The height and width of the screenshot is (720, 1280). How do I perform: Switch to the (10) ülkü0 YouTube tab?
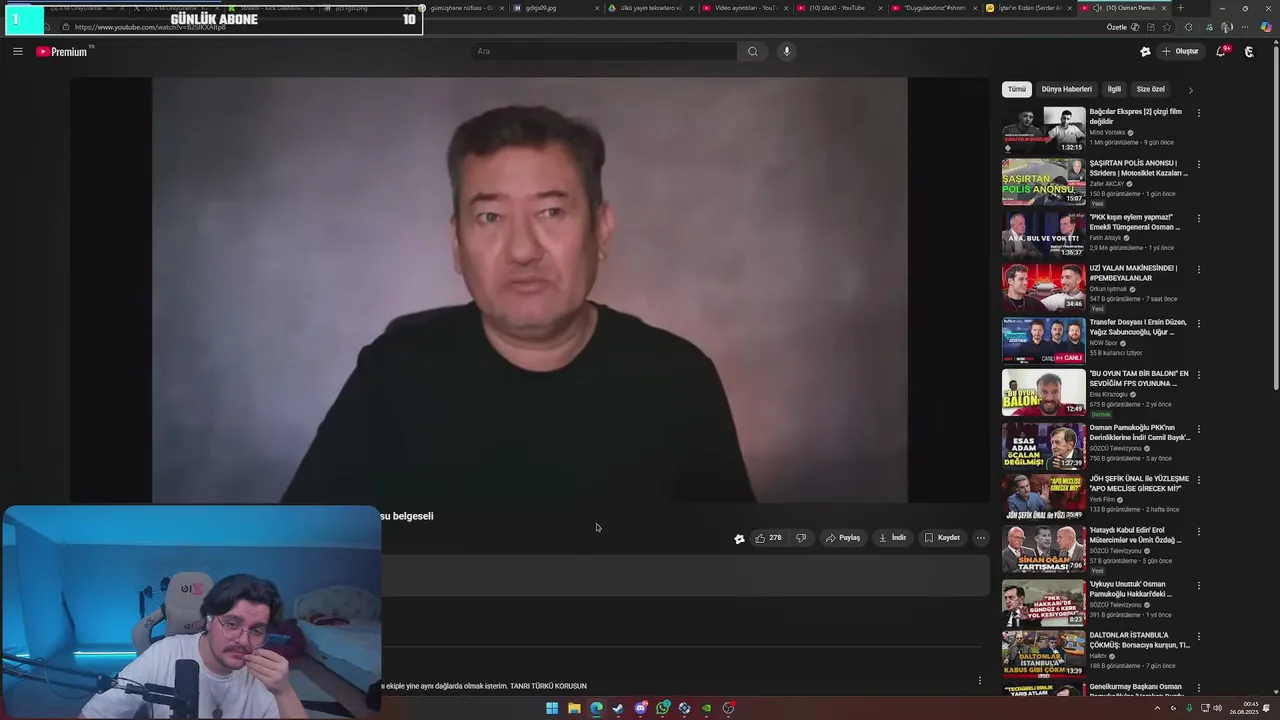[x=838, y=8]
